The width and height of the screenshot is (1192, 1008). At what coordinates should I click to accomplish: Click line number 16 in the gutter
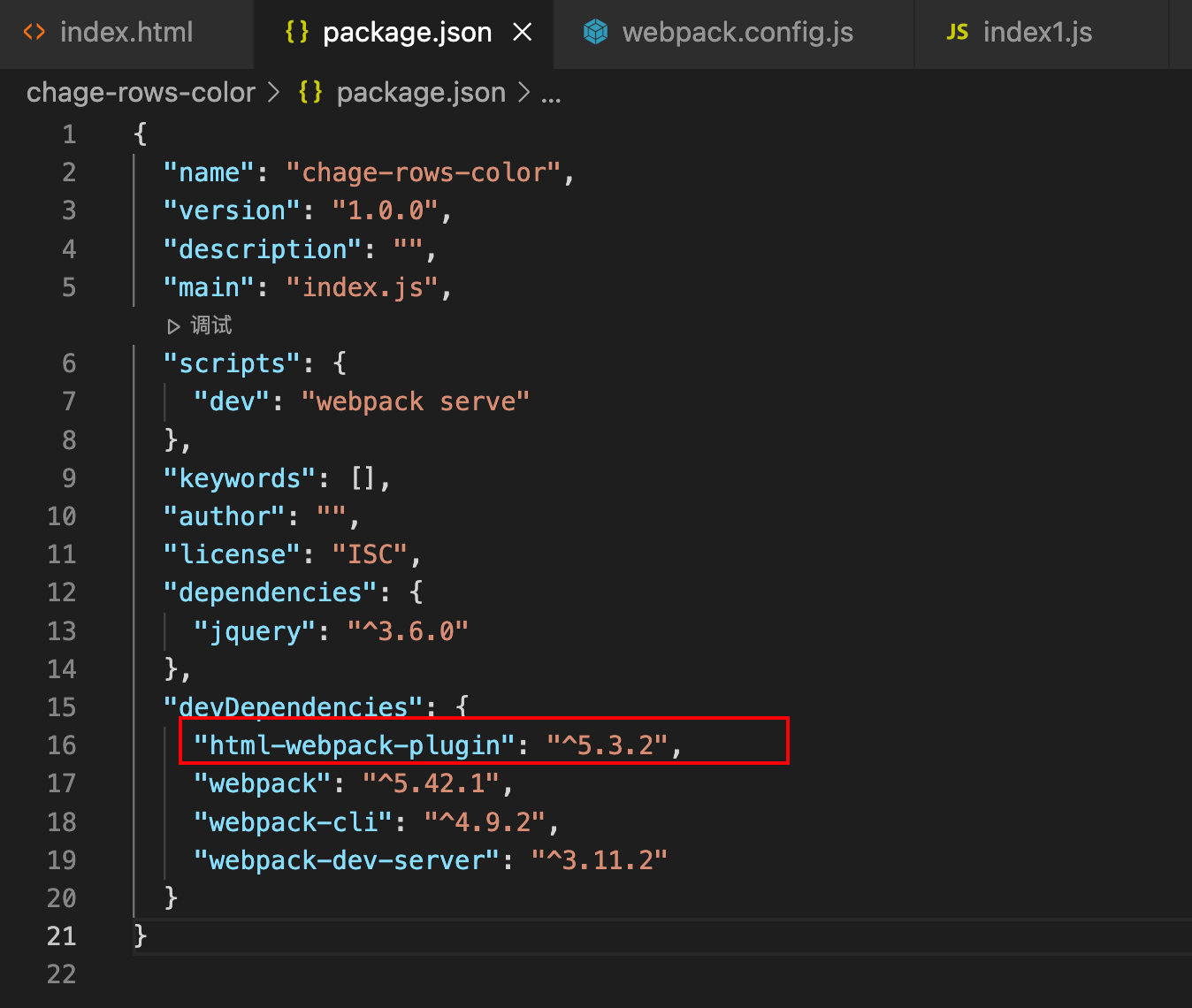point(62,745)
